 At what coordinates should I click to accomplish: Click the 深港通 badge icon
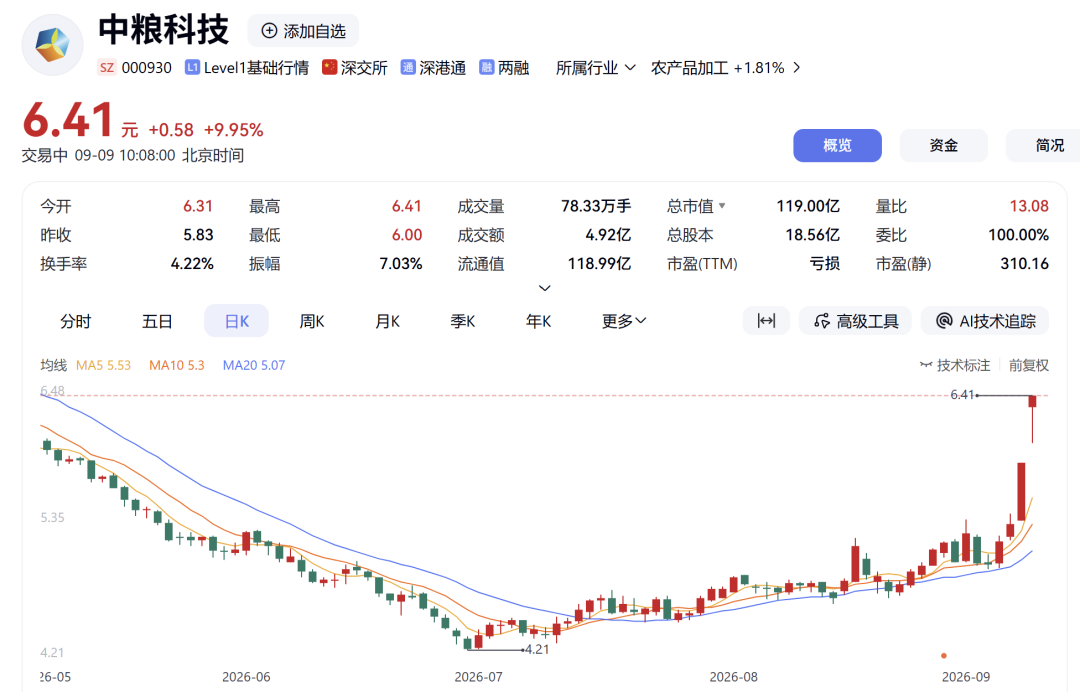[x=408, y=67]
